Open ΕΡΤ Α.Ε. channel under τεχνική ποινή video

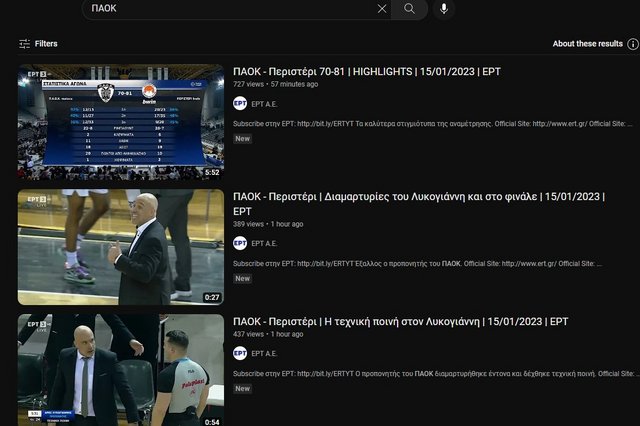(264, 354)
